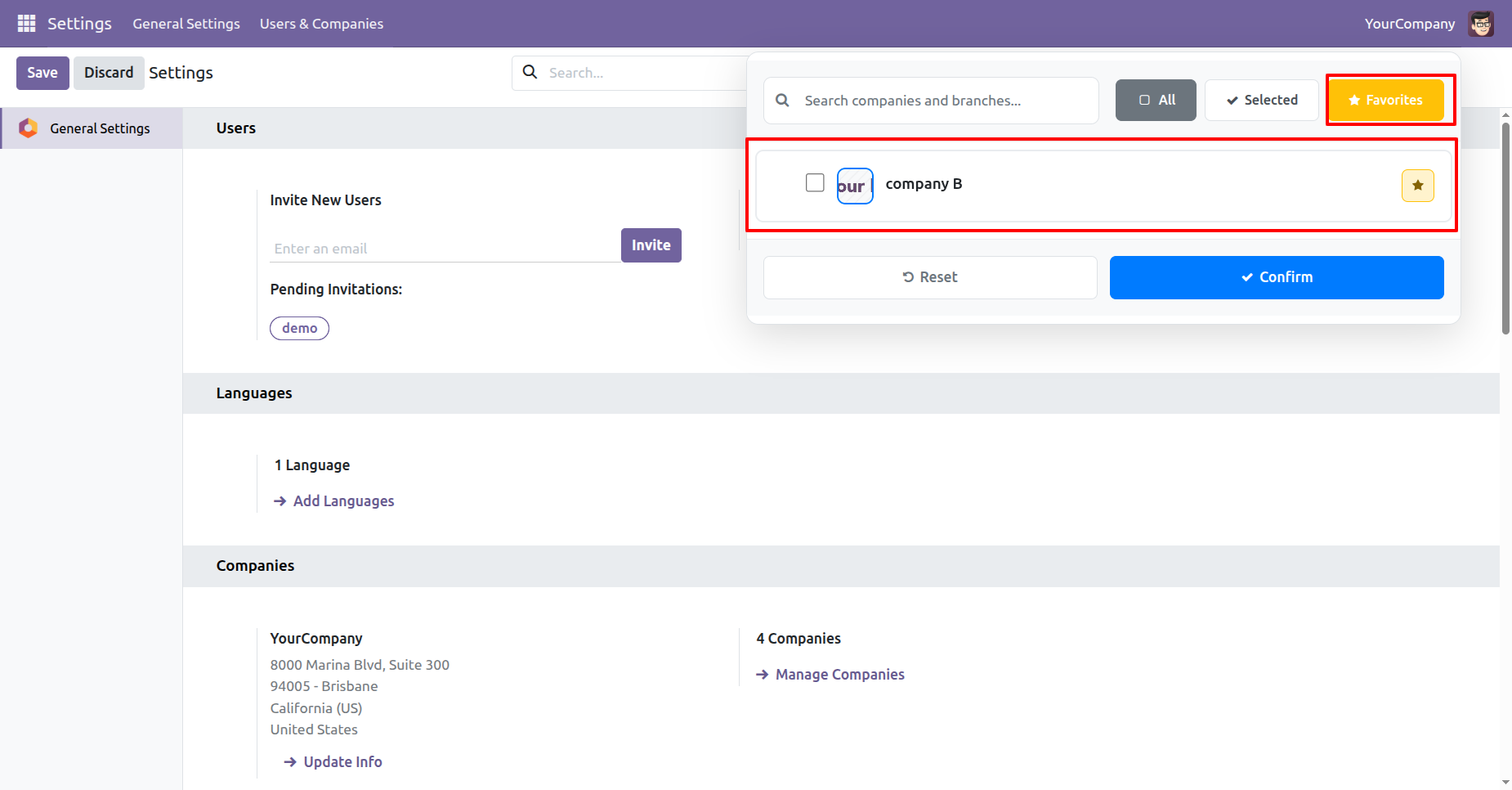Click the General Settings sidebar icon
The image size is (1512, 790).
click(29, 128)
